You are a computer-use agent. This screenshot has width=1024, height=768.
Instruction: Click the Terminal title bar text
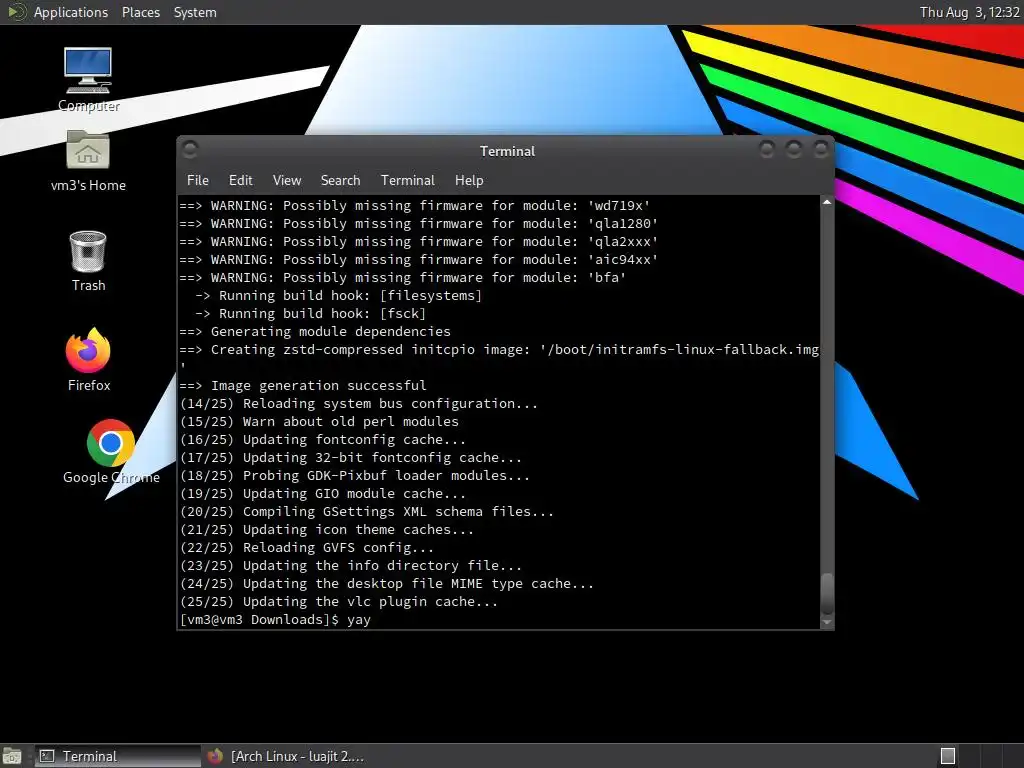tap(507, 151)
